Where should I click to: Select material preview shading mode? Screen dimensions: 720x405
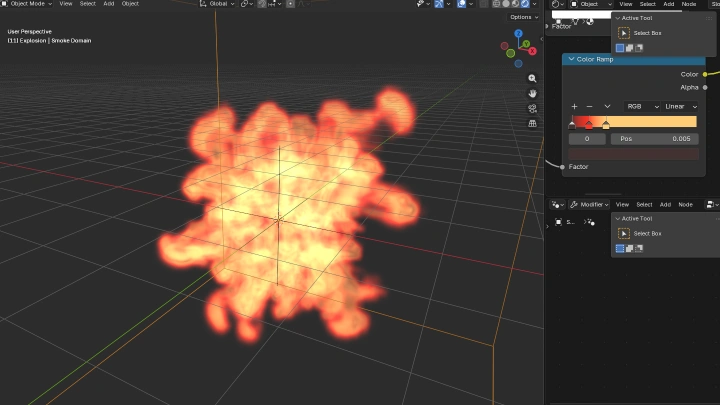pos(515,4)
